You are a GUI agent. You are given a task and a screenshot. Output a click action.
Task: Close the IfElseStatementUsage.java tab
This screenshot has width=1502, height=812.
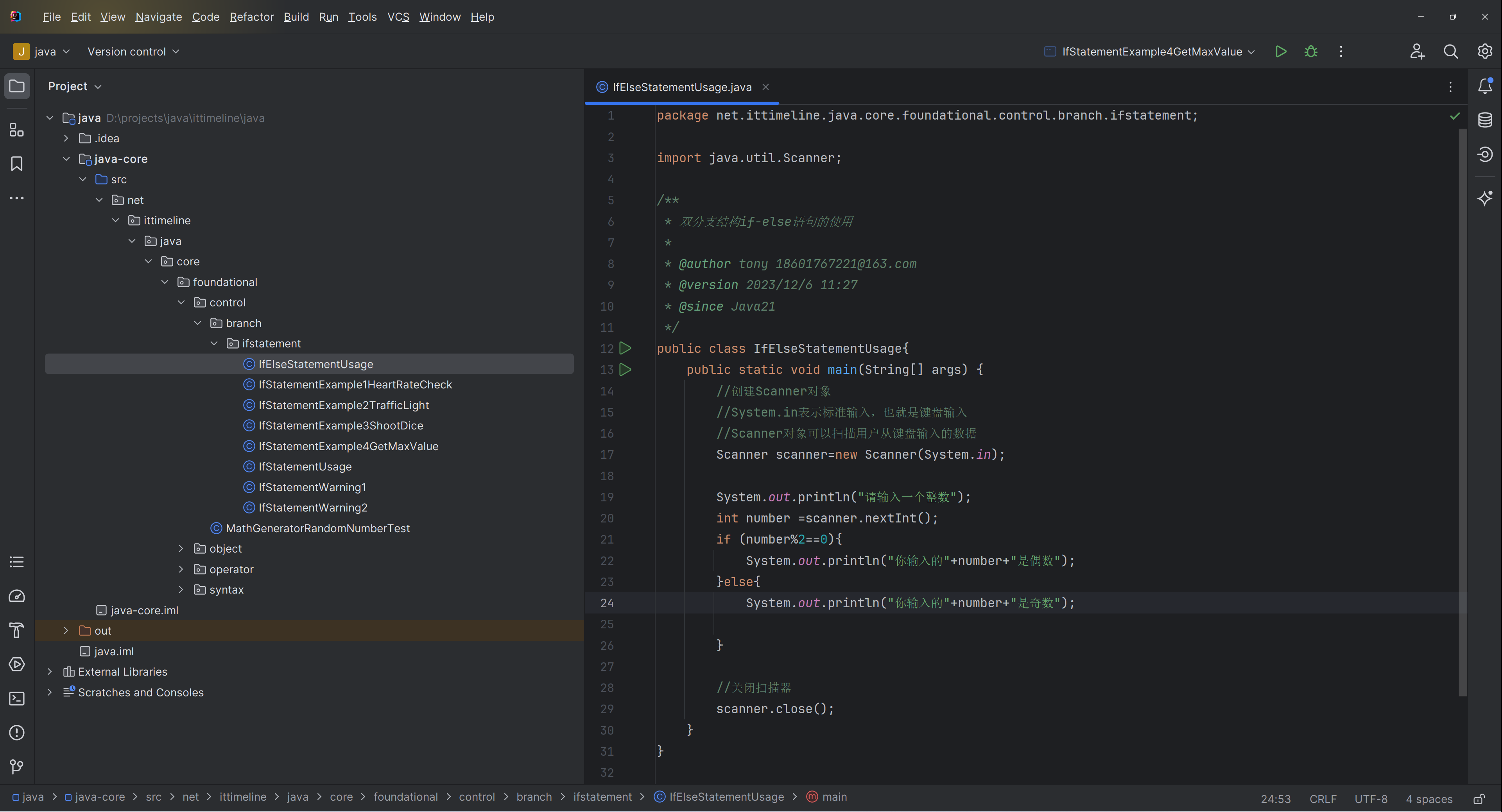click(x=765, y=87)
